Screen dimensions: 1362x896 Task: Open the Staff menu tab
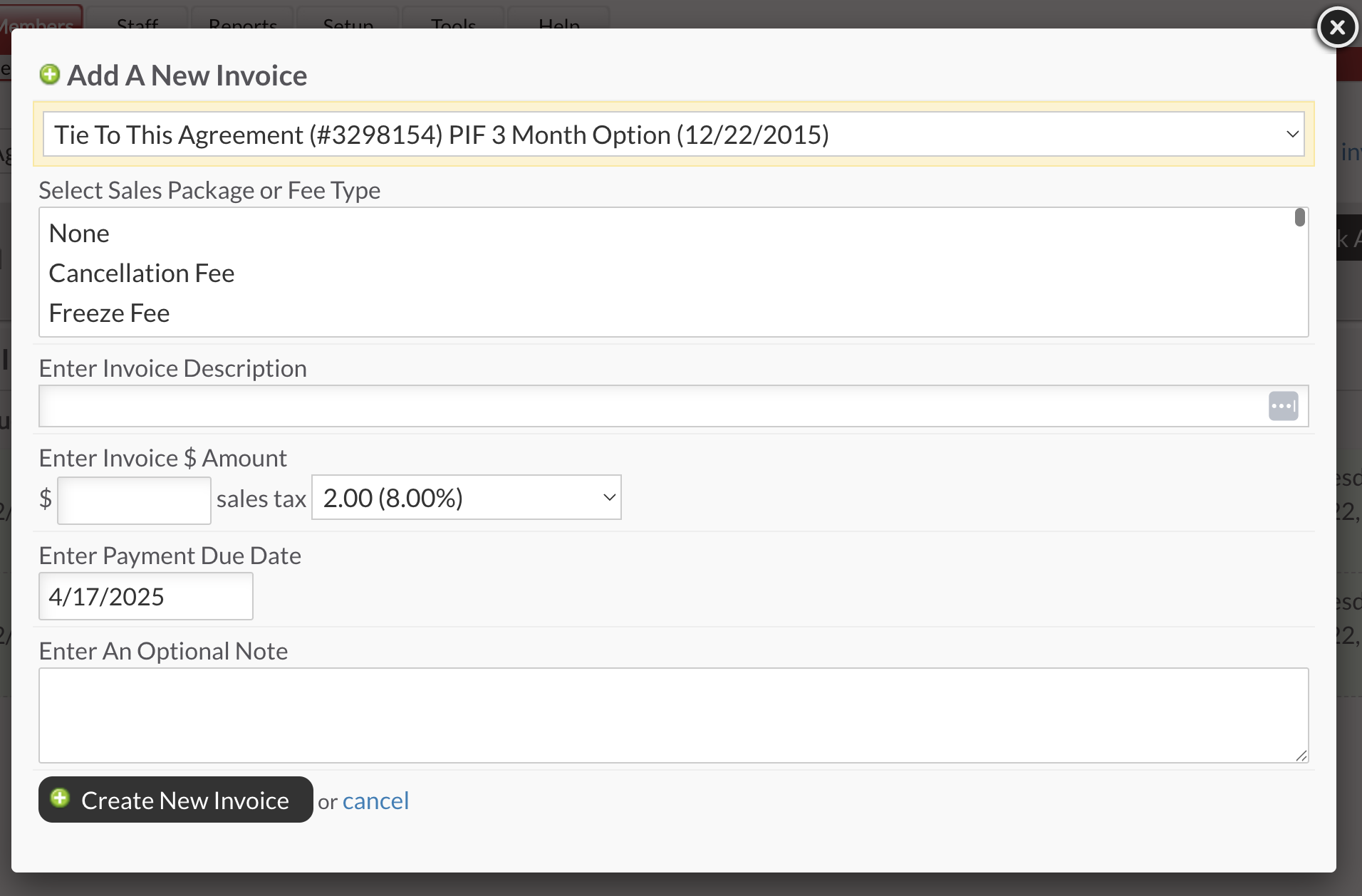[x=137, y=19]
